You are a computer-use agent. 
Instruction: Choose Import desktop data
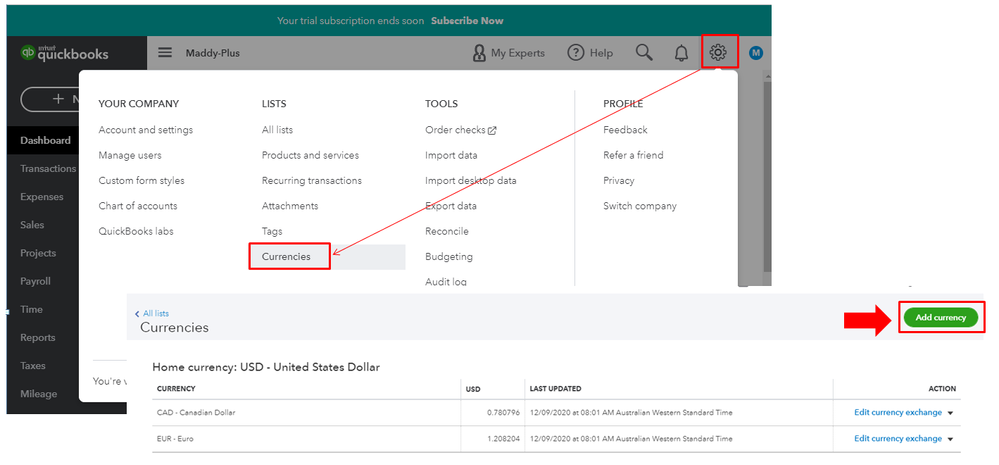(x=471, y=181)
